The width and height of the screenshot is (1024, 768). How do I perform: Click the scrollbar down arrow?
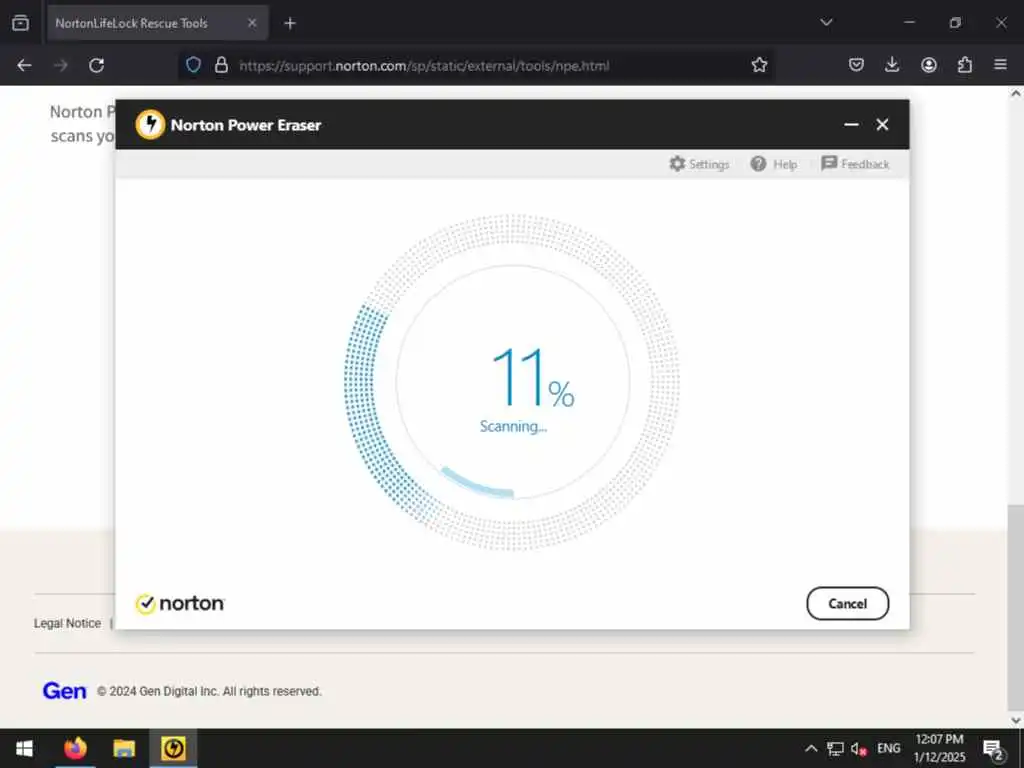(1016, 720)
